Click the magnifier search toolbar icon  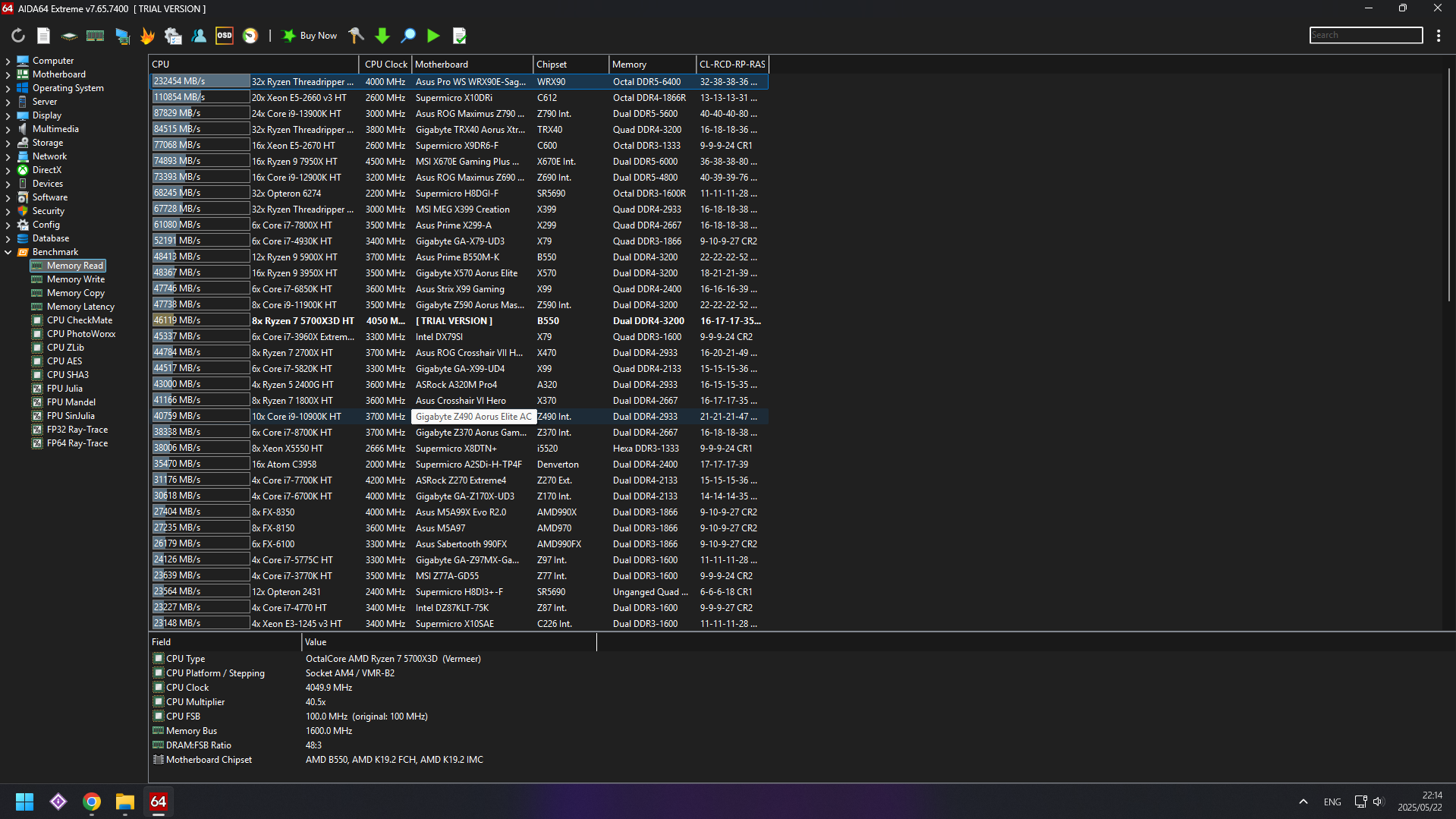click(408, 36)
